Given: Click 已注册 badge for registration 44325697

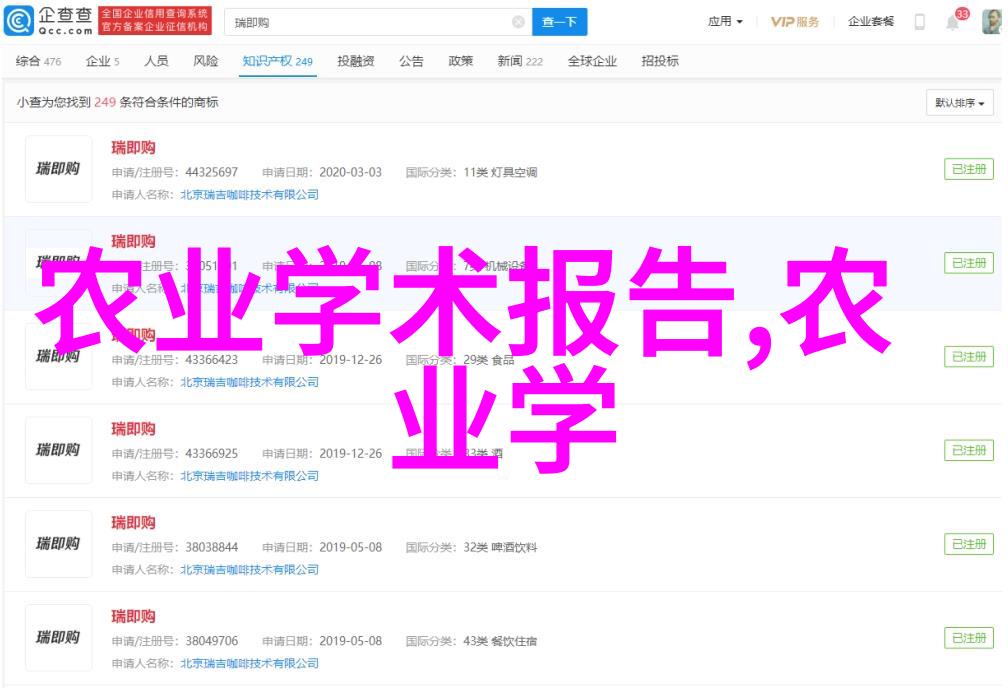Looking at the screenshot, I should 969,169.
